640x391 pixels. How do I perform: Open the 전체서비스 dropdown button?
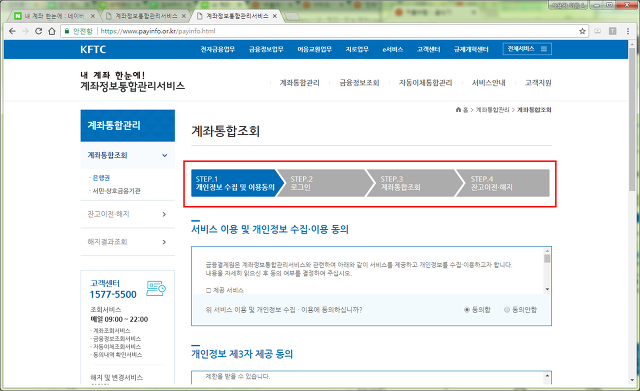527,49
